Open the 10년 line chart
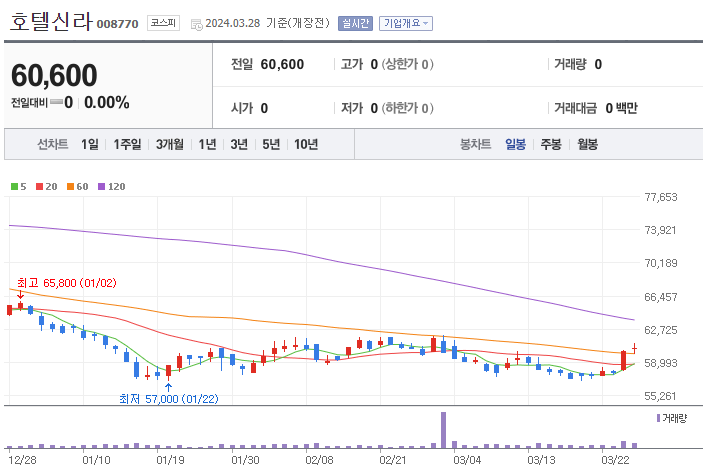 306,144
